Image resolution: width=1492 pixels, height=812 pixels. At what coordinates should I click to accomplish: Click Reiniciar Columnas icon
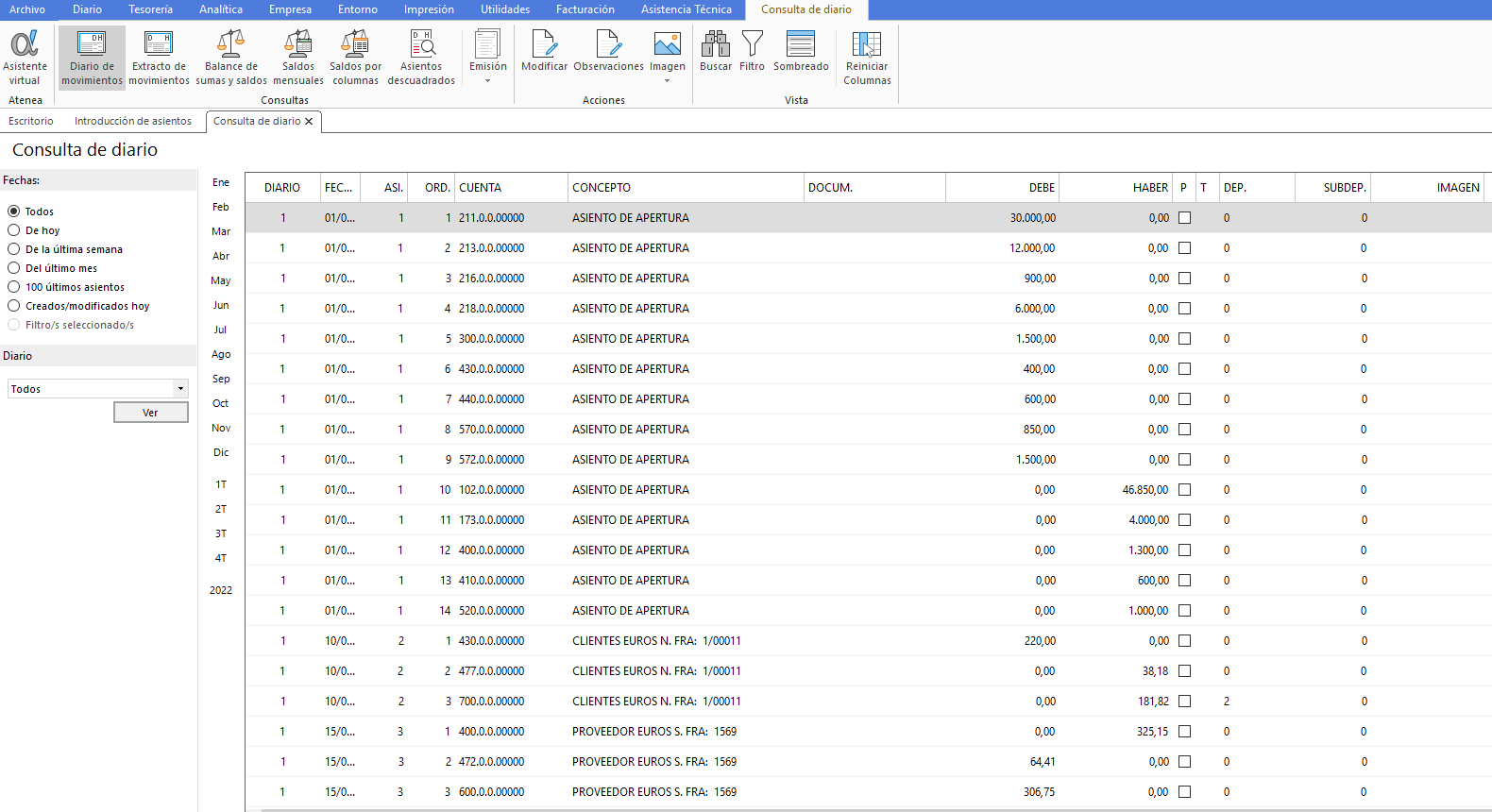tap(867, 43)
